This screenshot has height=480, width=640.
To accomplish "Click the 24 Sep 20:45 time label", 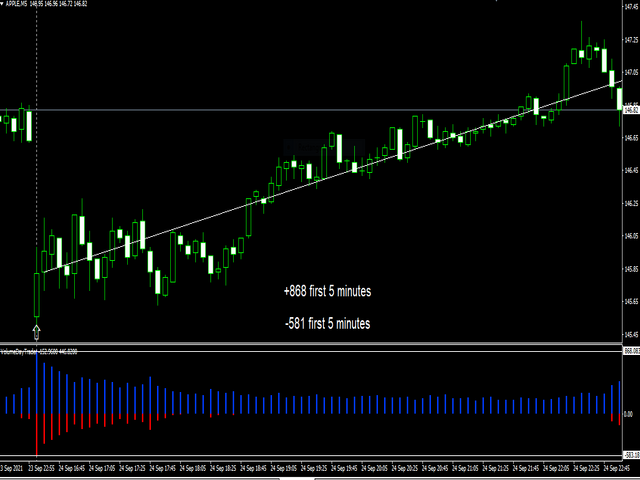I will point(435,468).
